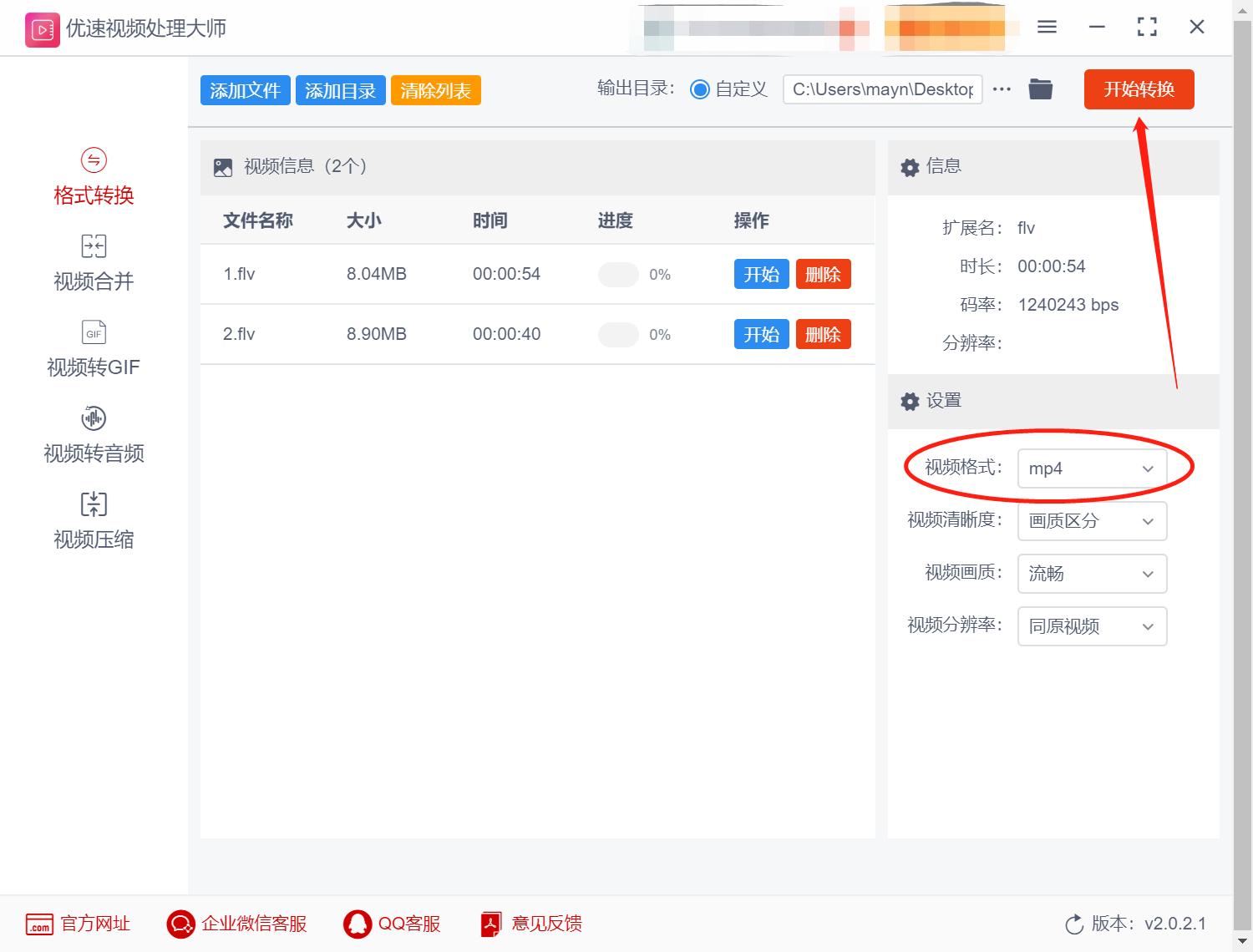Click the output directory path field
This screenshot has width=1253, height=952.
pos(882,89)
